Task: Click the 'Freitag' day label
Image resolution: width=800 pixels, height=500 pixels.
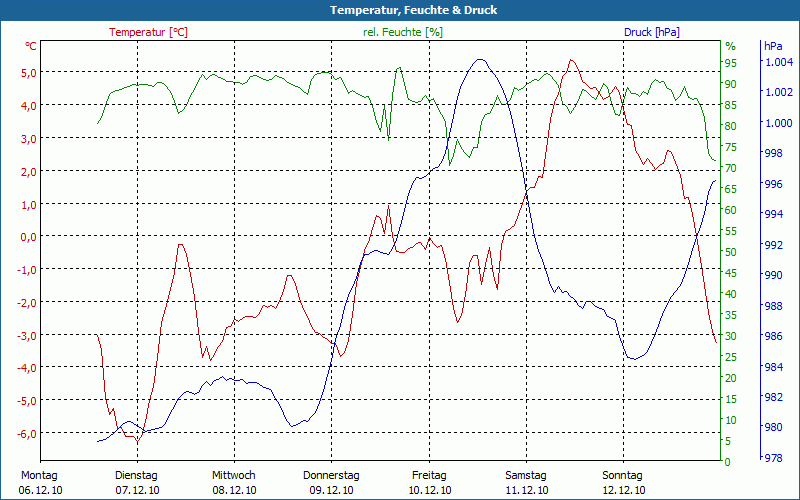Action: [429, 475]
